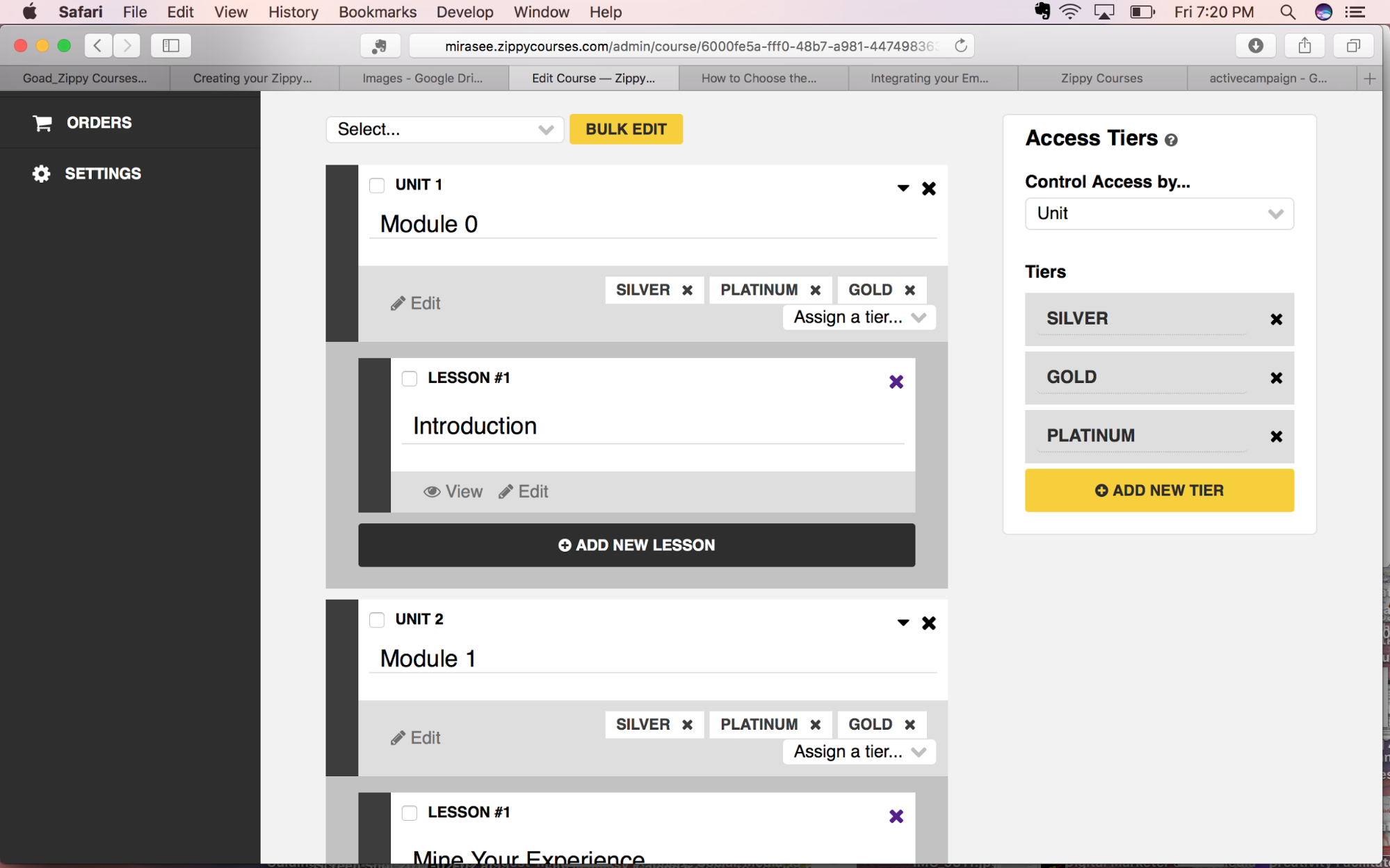Reload the page in Safari
This screenshot has height=868, width=1390.
pos(960,46)
